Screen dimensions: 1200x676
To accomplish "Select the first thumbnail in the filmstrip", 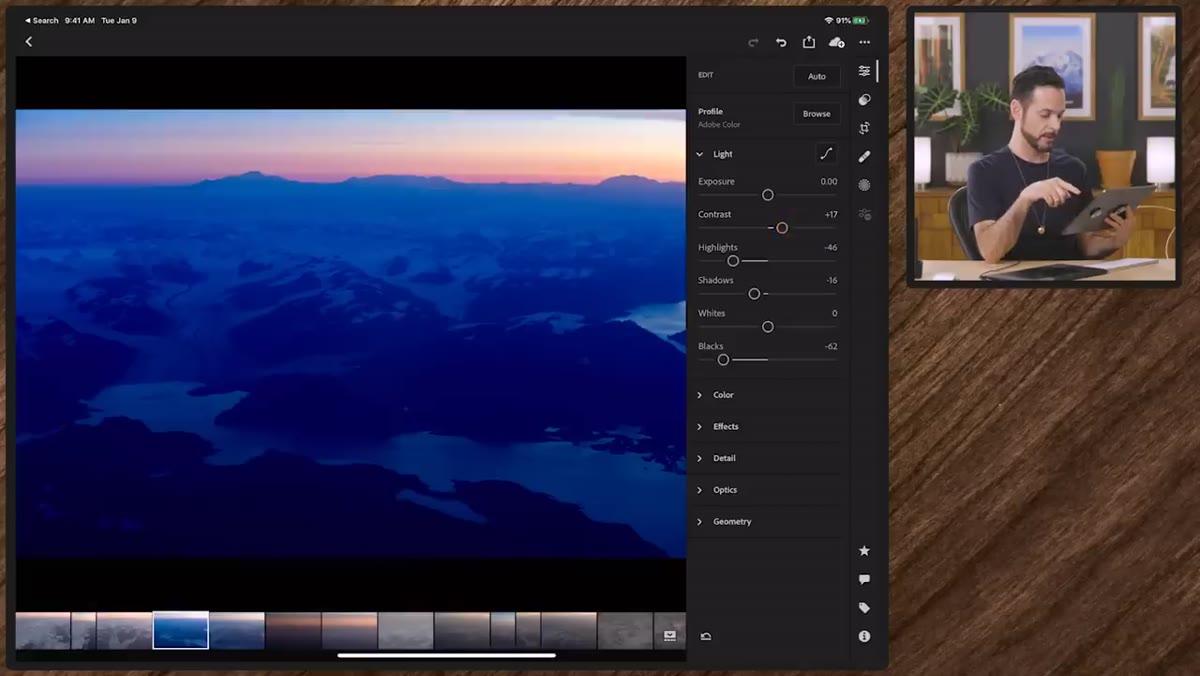I will 43,631.
